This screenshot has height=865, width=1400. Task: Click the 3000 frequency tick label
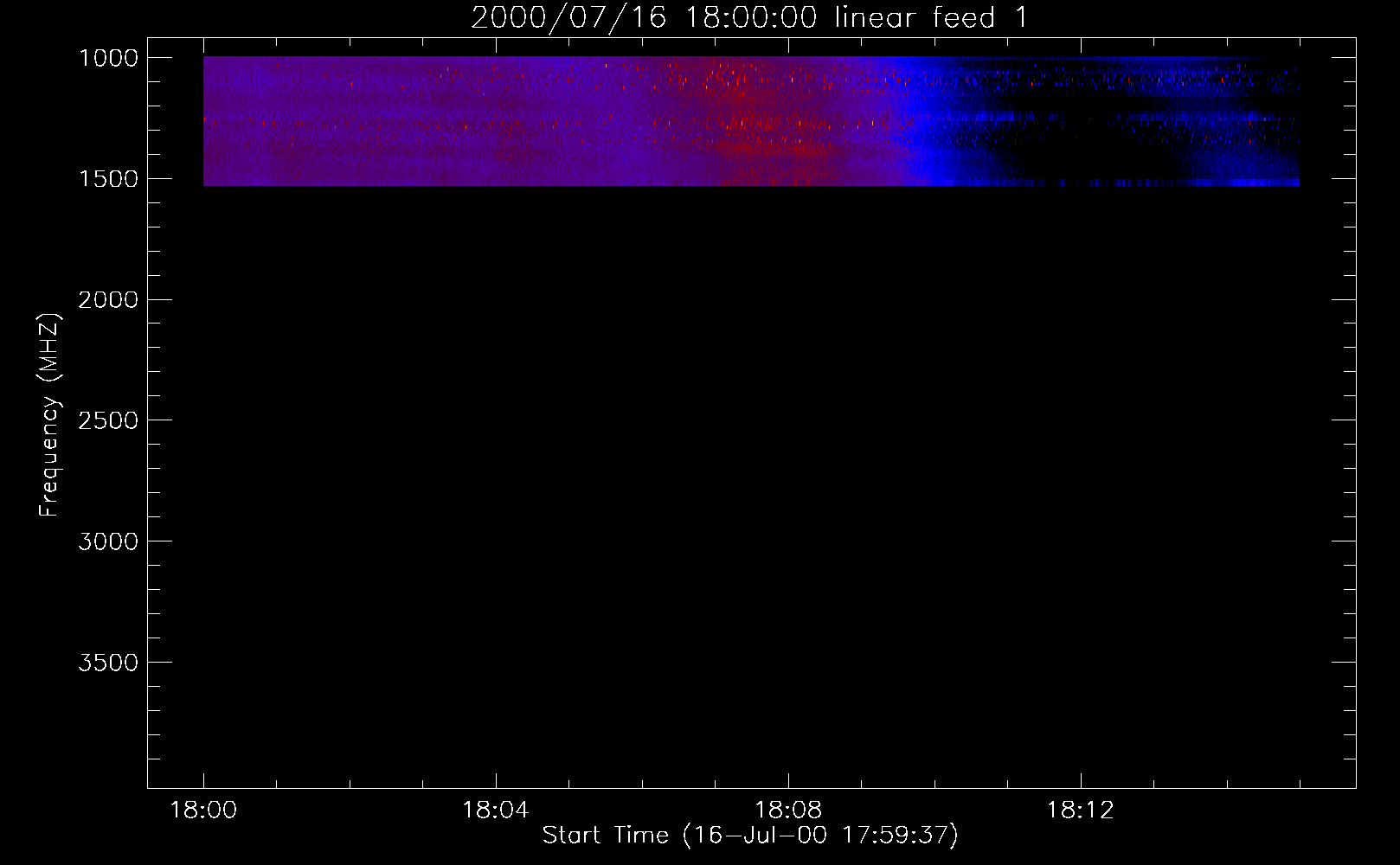(x=108, y=541)
